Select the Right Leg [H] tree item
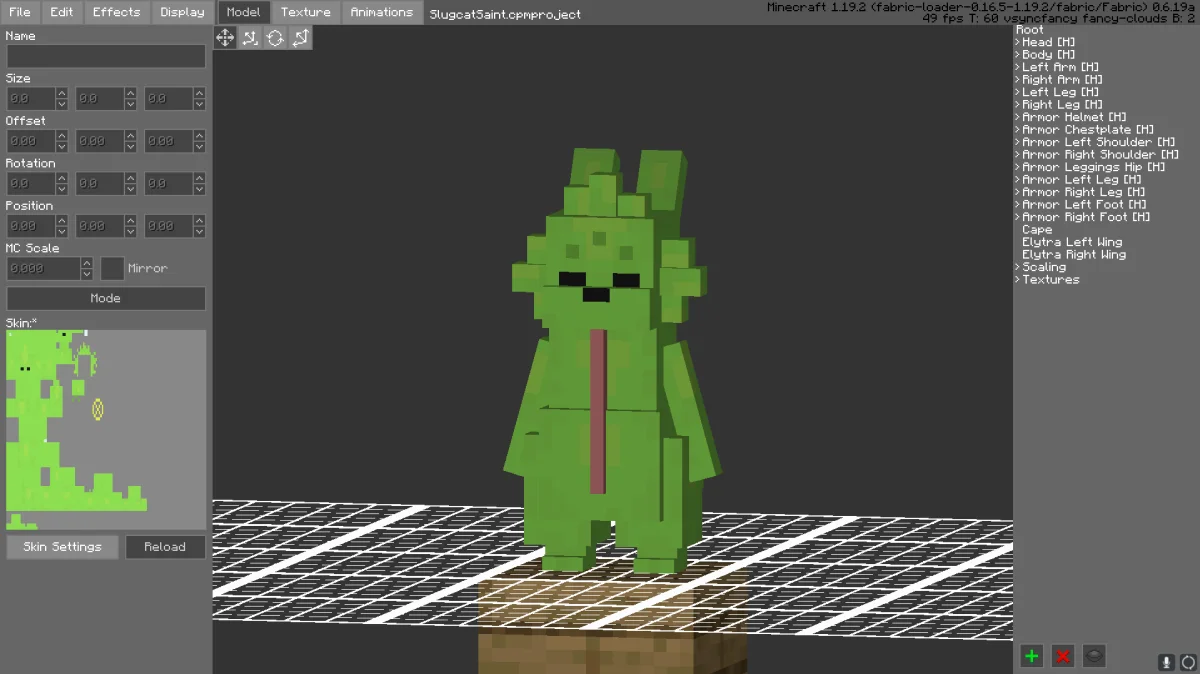The height and width of the screenshot is (674, 1200). (1062, 105)
